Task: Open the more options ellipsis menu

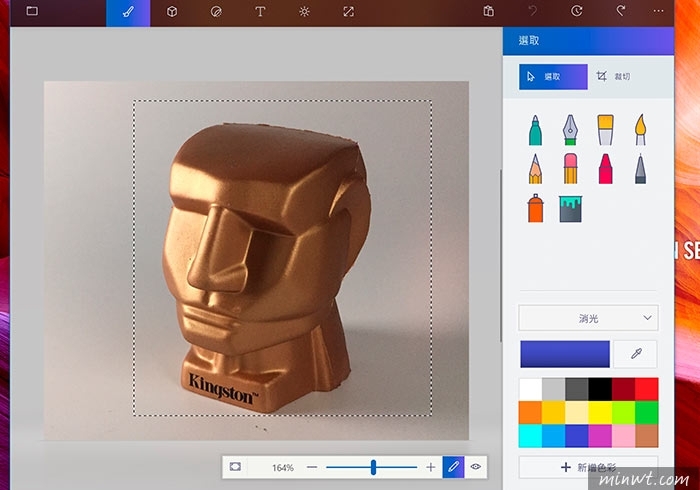Action: 657,12
